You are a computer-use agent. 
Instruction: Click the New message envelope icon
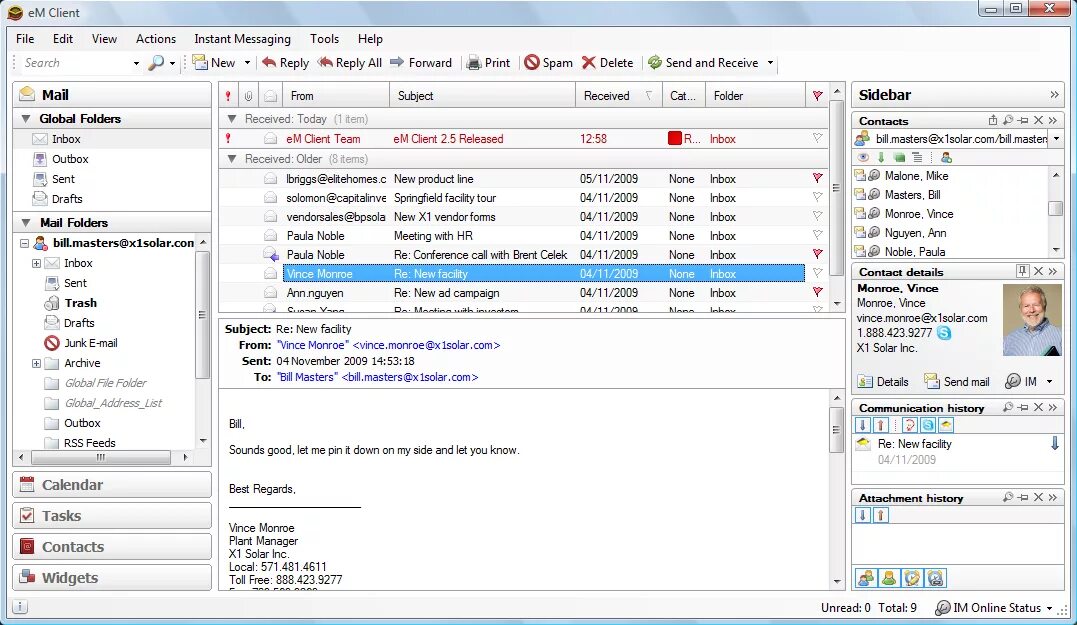tap(200, 62)
